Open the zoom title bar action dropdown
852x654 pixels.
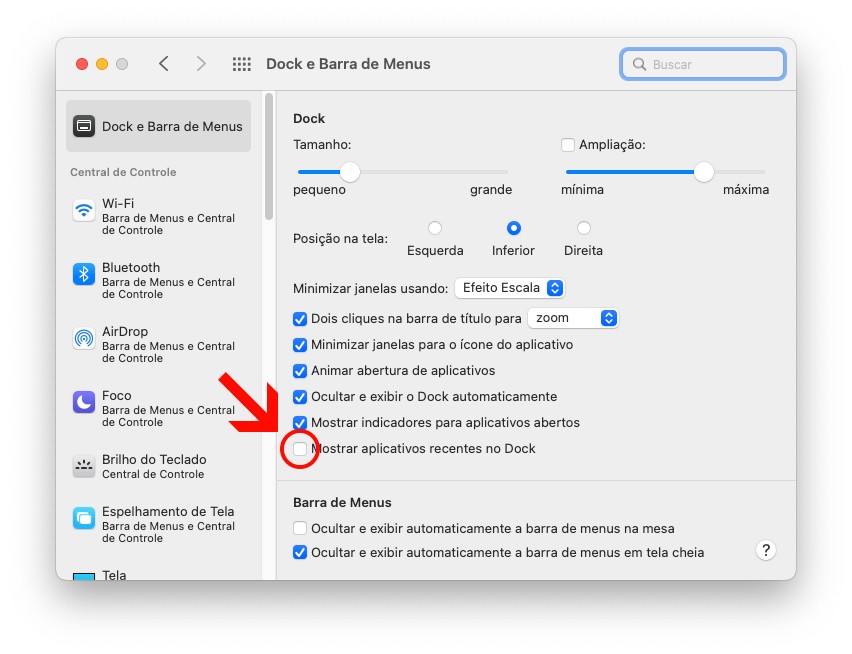[573, 318]
